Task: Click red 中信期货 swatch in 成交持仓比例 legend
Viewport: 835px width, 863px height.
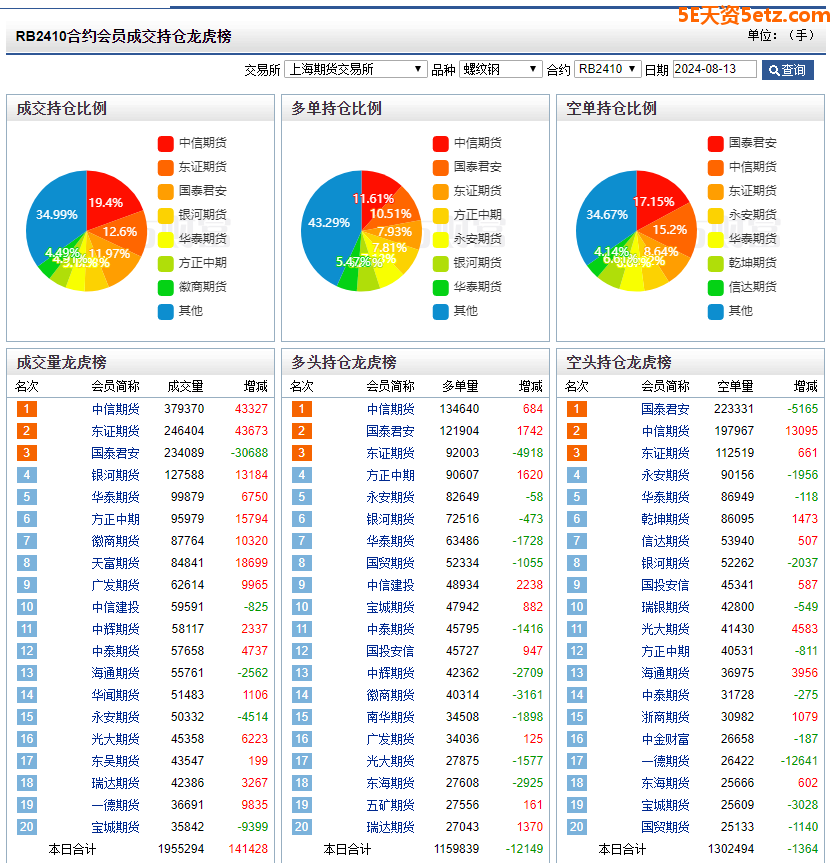Action: 166,143
